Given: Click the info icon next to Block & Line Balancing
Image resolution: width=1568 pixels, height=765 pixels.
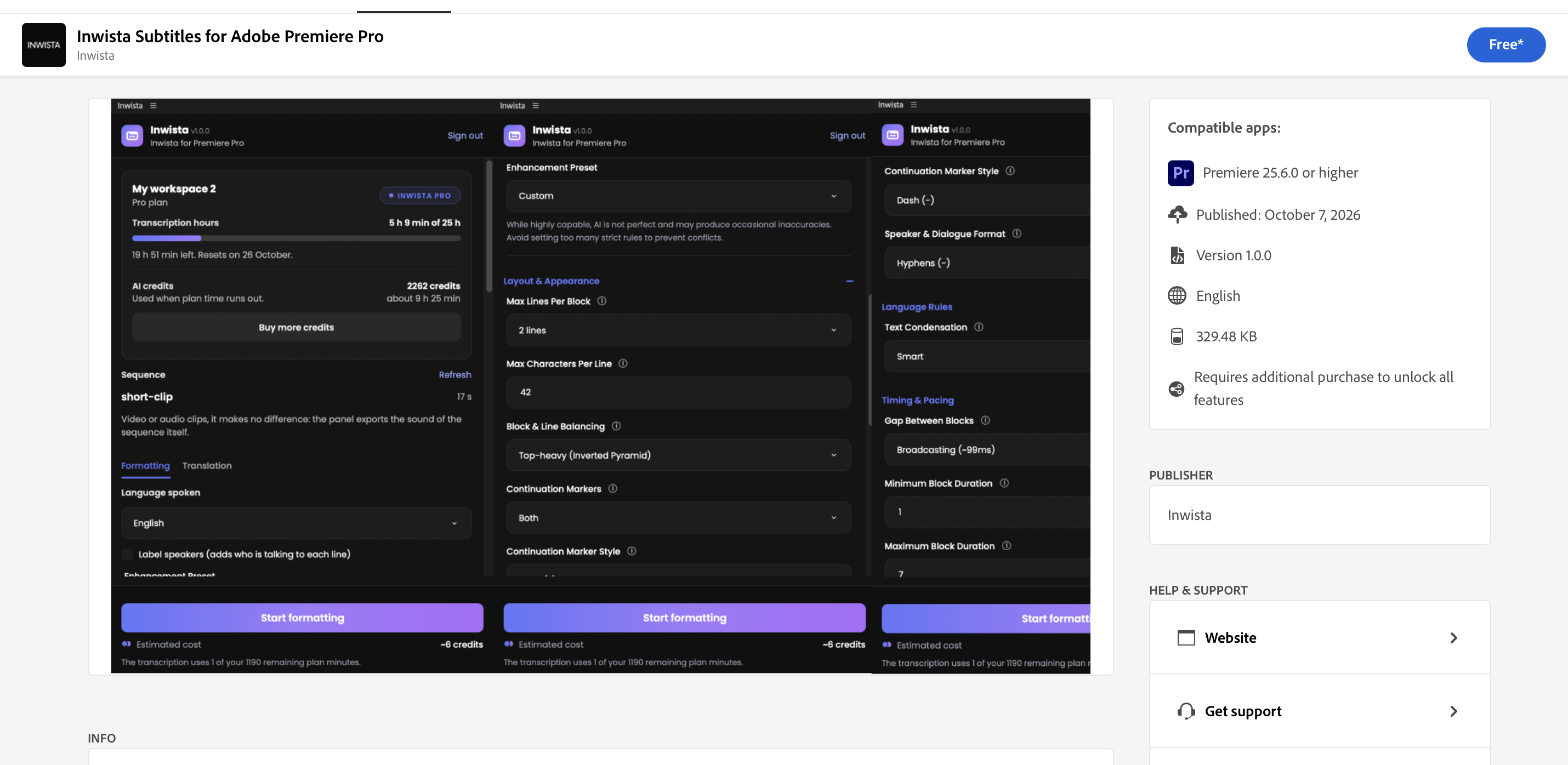Looking at the screenshot, I should (x=616, y=426).
